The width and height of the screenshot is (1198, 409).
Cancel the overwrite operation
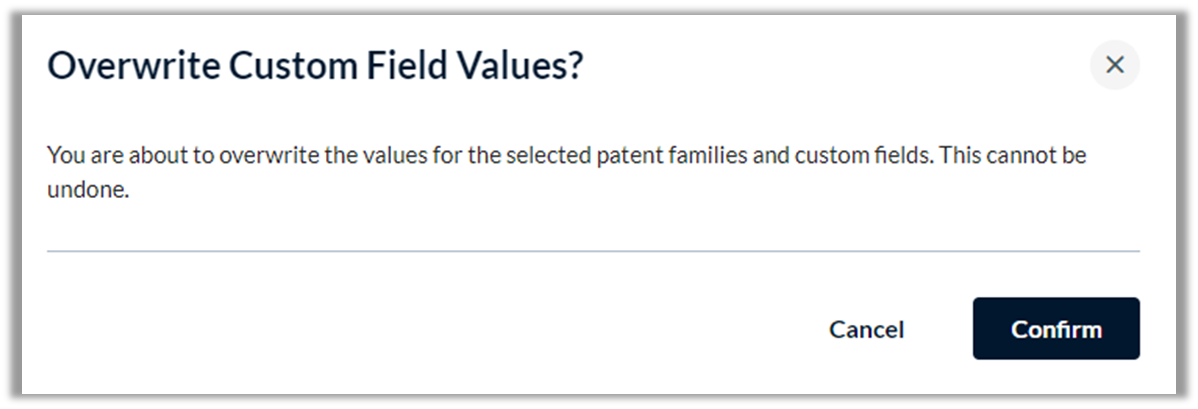click(866, 329)
